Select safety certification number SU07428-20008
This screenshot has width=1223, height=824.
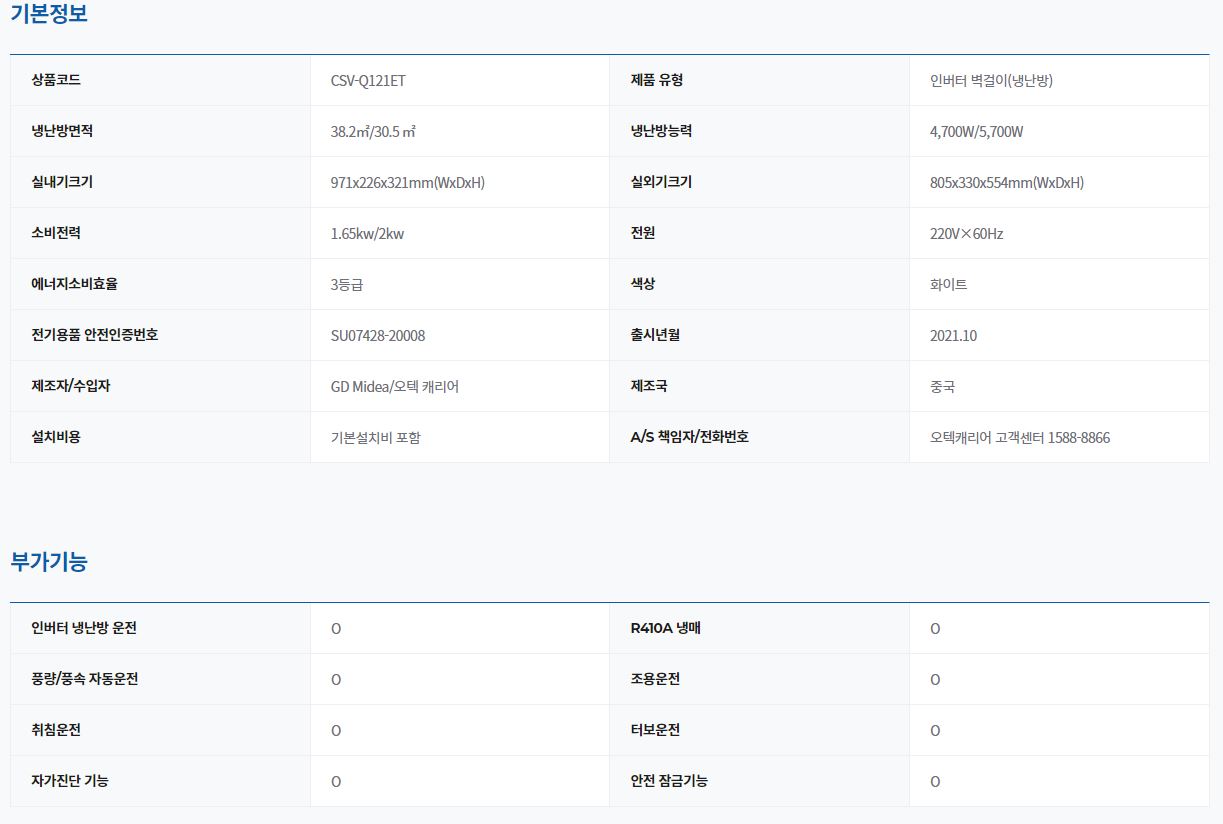coord(378,336)
